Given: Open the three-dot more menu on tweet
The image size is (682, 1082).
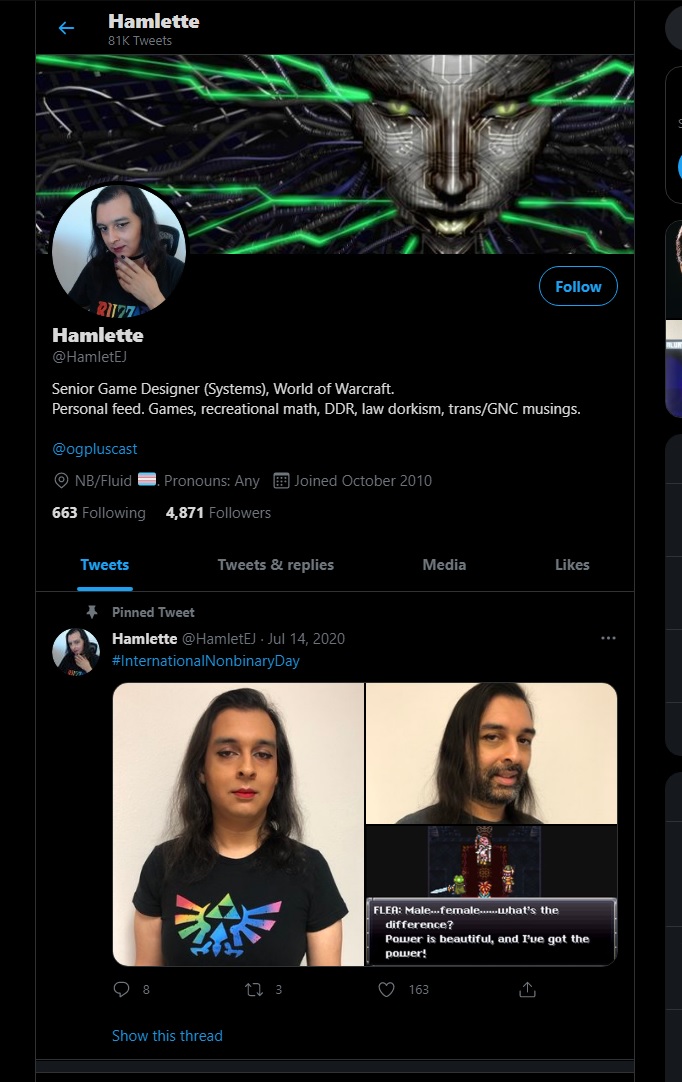Looking at the screenshot, I should (608, 638).
